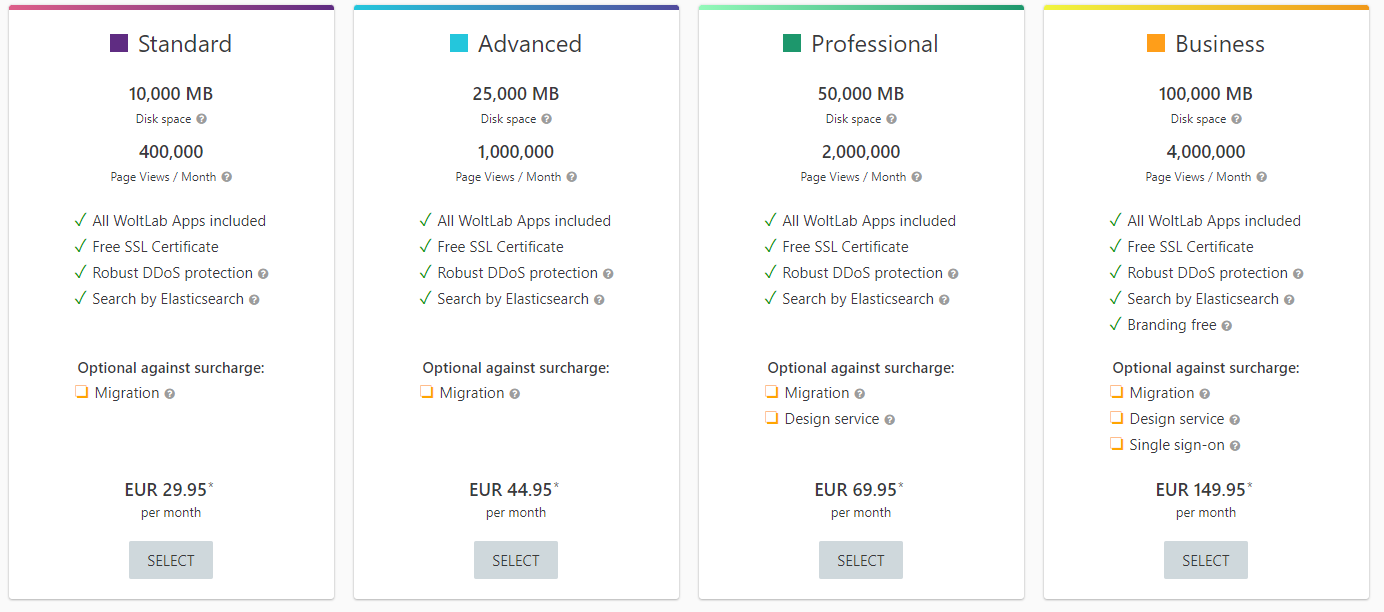Click help icon beside Standard Disk space
Screen dimensions: 1384x612
[x=202, y=119]
